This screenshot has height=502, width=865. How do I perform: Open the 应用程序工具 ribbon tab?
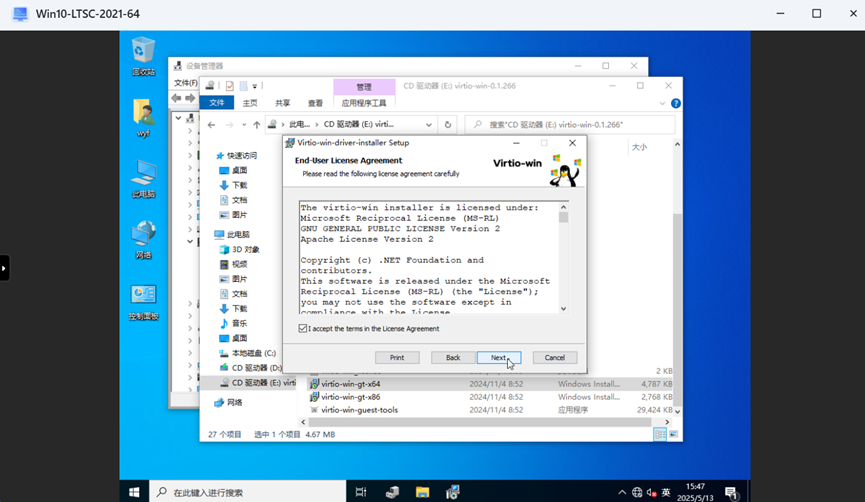coord(364,103)
